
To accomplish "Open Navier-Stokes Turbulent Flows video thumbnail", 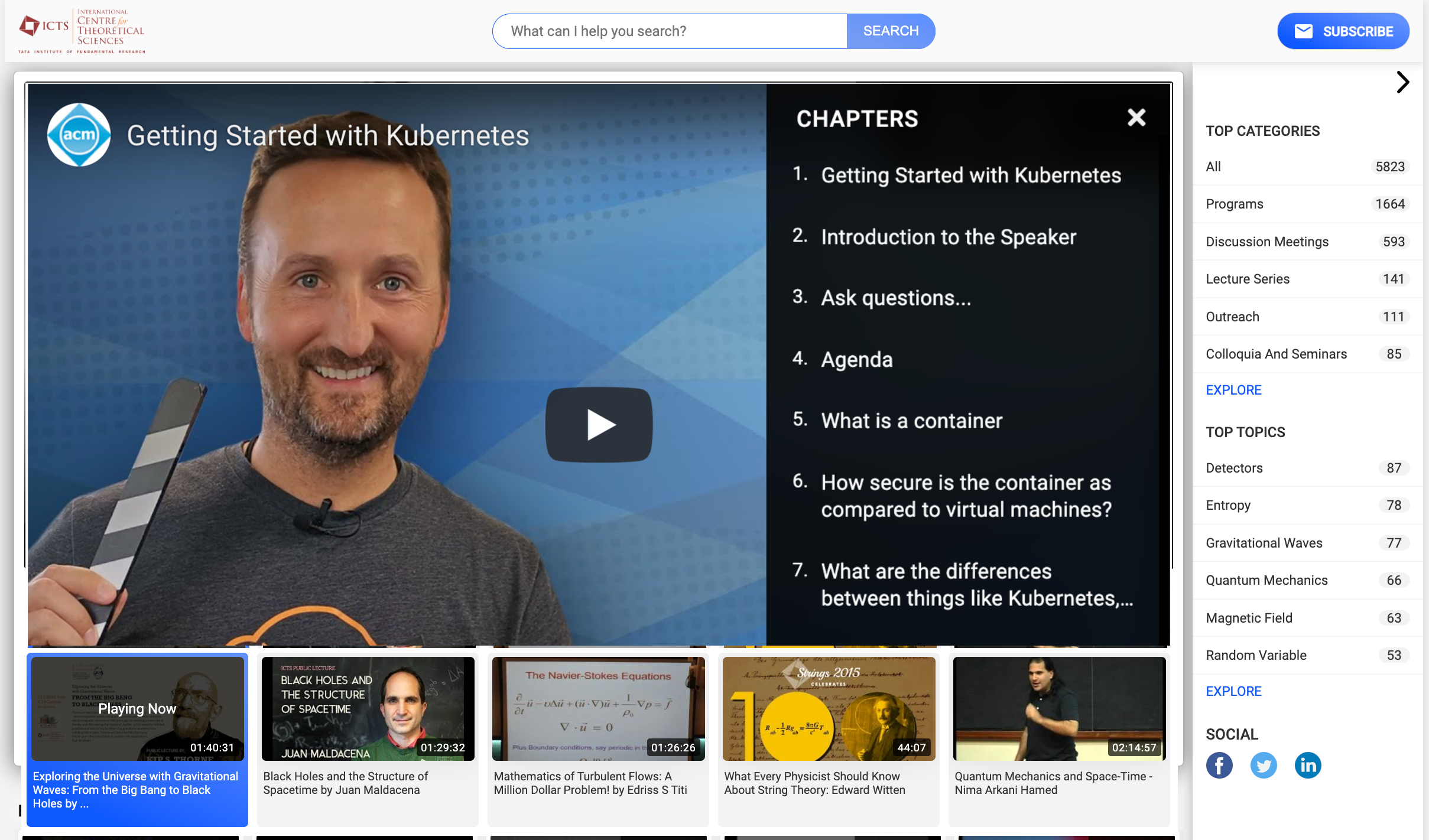I will click(598, 708).
